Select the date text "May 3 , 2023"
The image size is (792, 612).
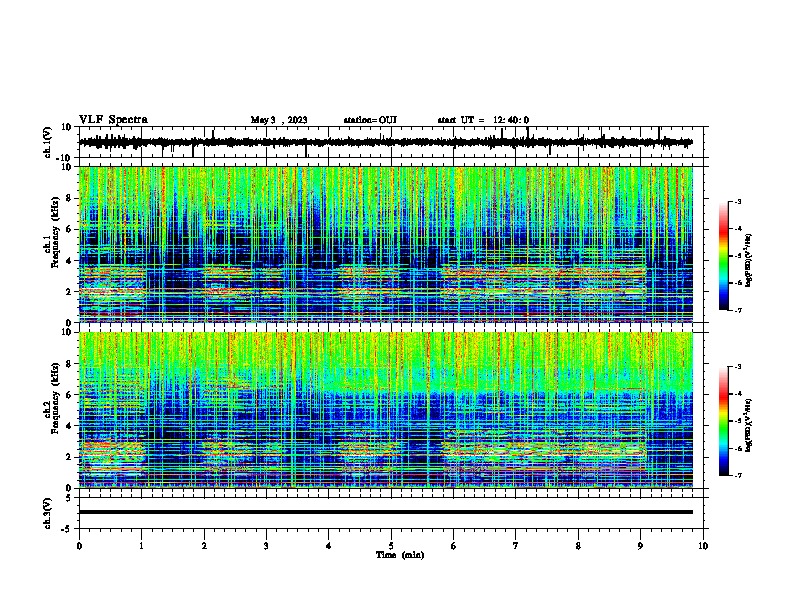pos(279,120)
